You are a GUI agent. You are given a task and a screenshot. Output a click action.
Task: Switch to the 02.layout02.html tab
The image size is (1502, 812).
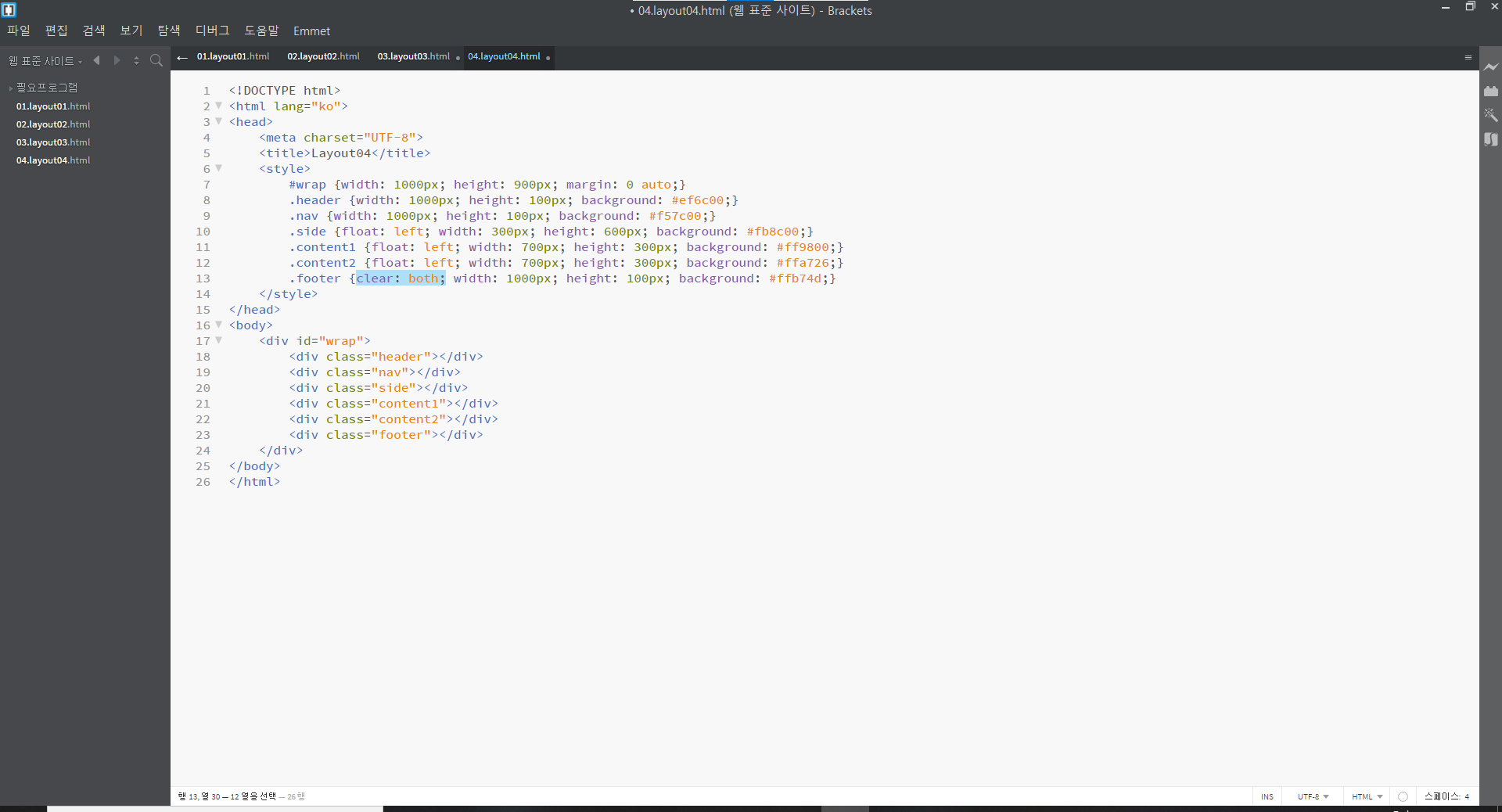[x=323, y=56]
